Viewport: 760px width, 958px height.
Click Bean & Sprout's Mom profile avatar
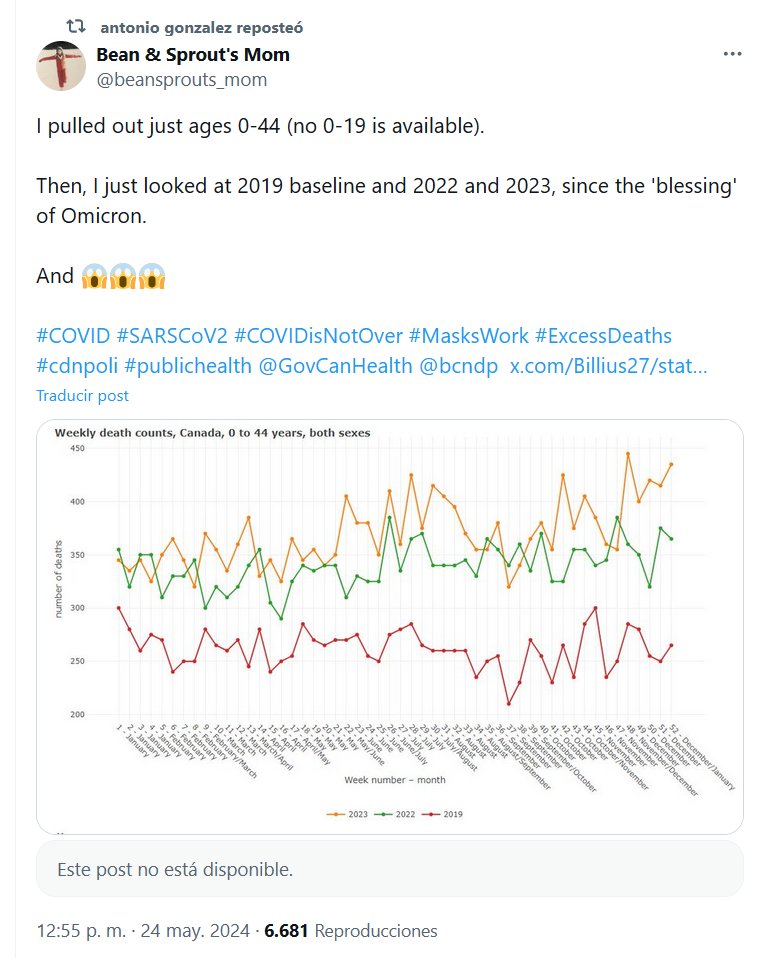(61, 66)
